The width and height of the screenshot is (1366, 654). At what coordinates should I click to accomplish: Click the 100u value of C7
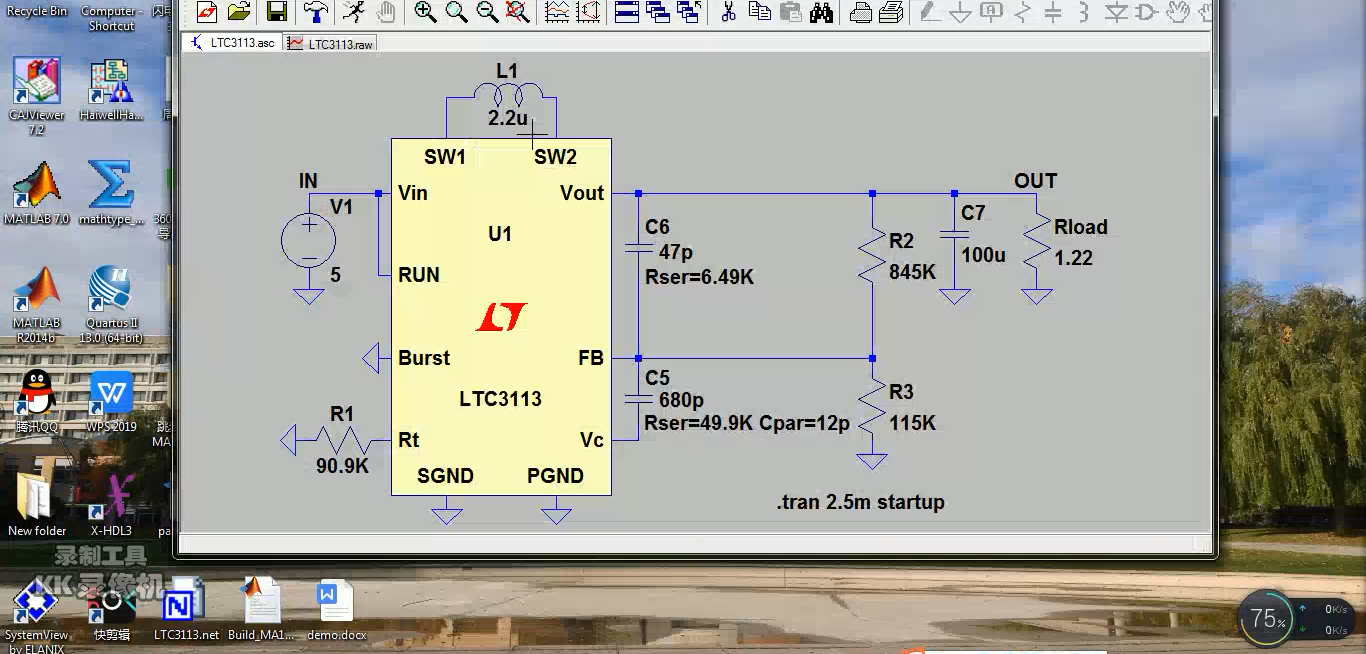coord(984,255)
